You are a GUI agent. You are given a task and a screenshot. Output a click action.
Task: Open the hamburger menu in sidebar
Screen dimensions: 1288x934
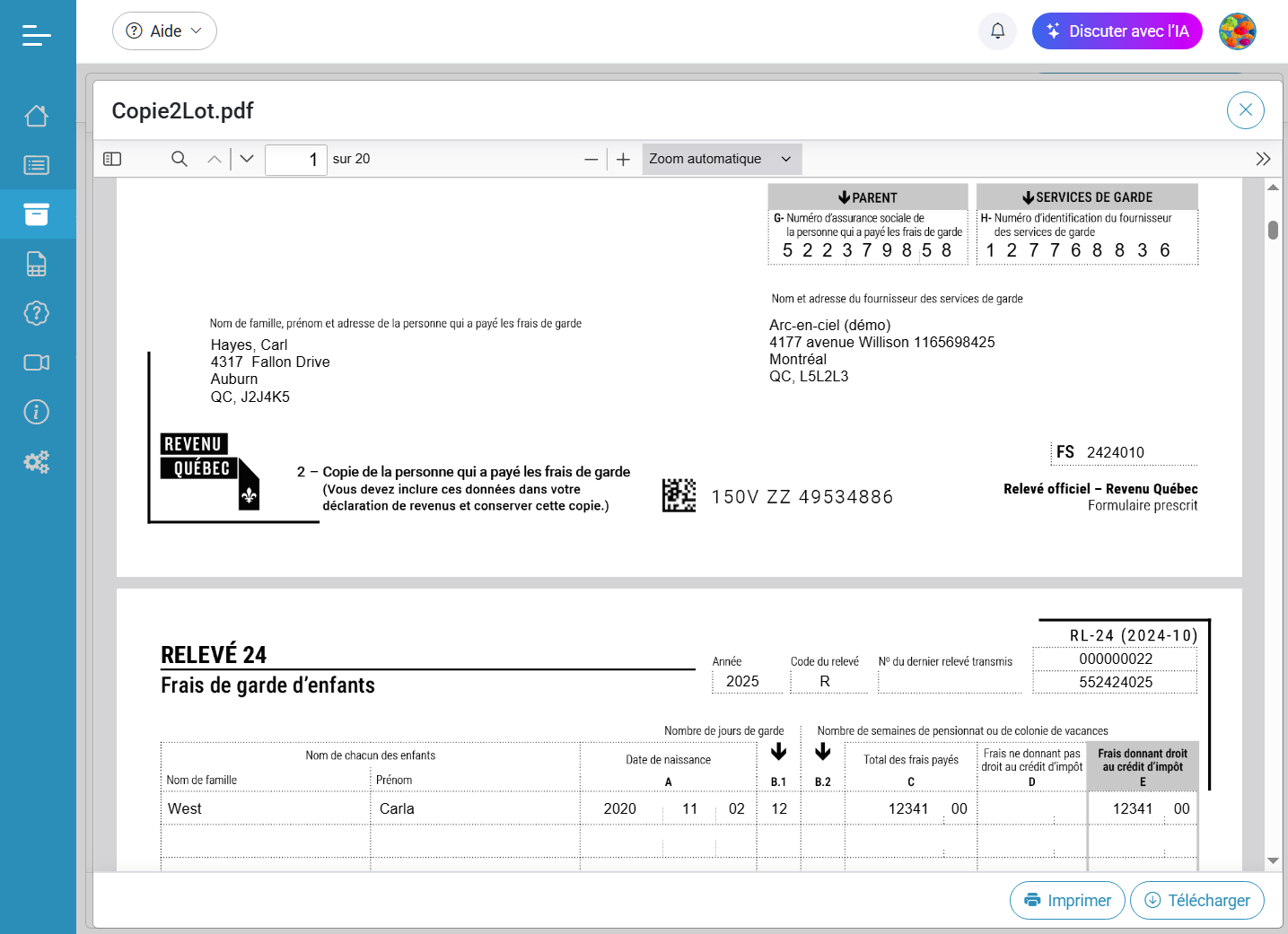pyautogui.click(x=37, y=35)
